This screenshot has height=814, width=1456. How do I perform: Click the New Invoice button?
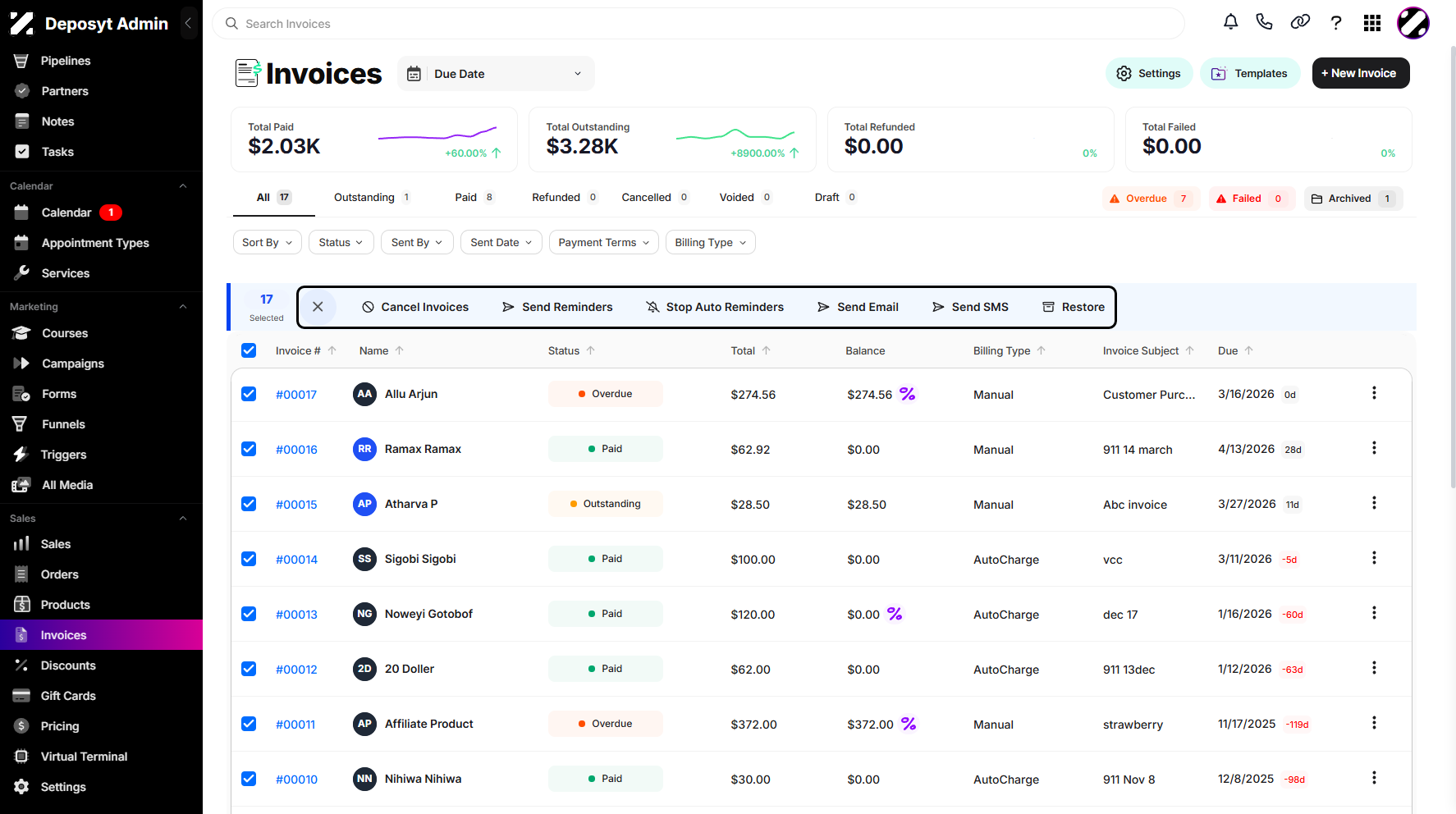[1361, 73]
